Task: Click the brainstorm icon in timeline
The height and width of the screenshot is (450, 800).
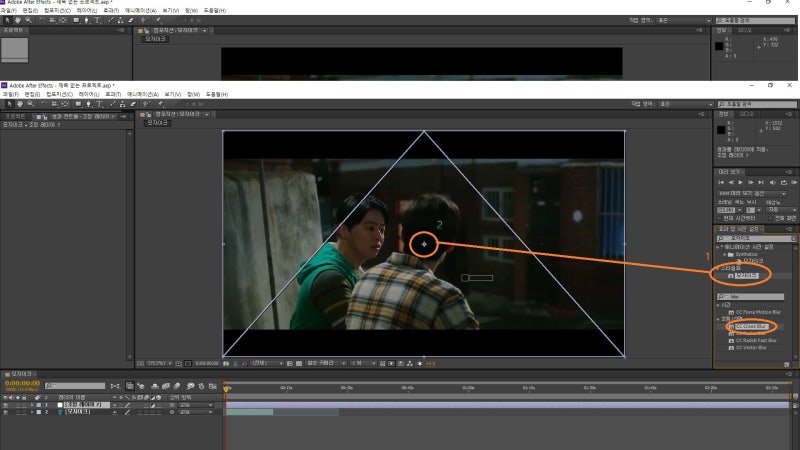Action: click(191, 386)
